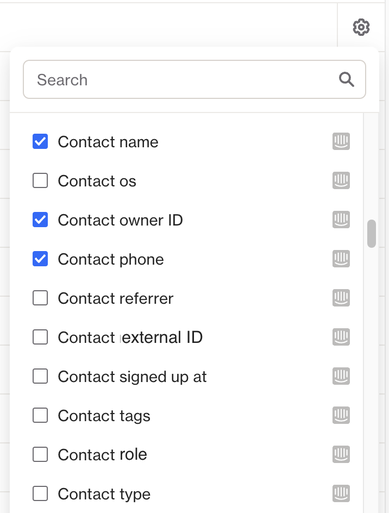Click the Intercom icon beside Contact owner ID
Screen dimensions: 389x513
pos(341,220)
